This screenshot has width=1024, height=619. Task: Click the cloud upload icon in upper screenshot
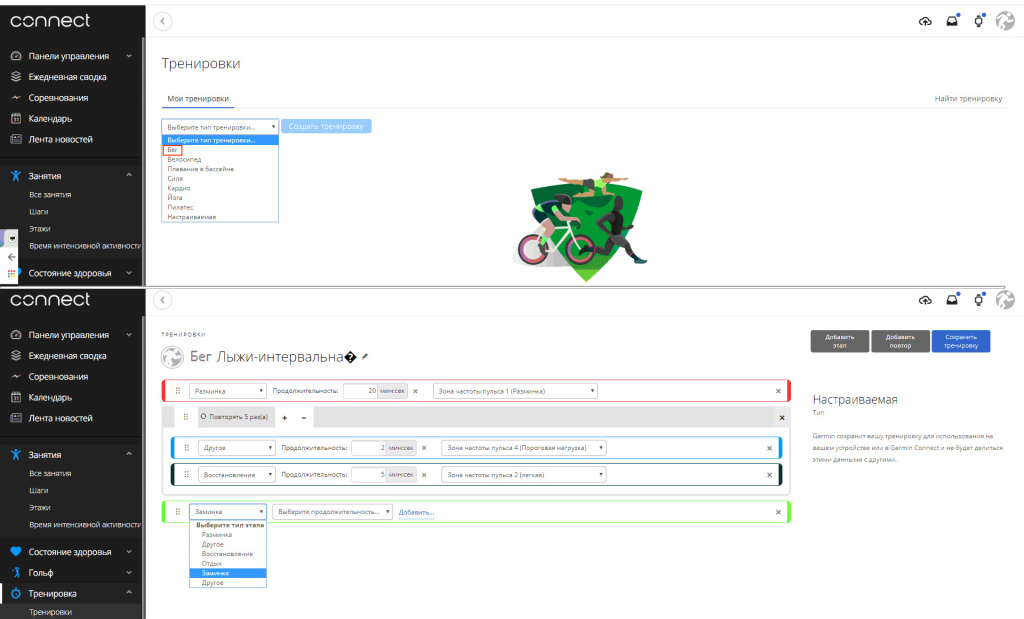pos(925,22)
